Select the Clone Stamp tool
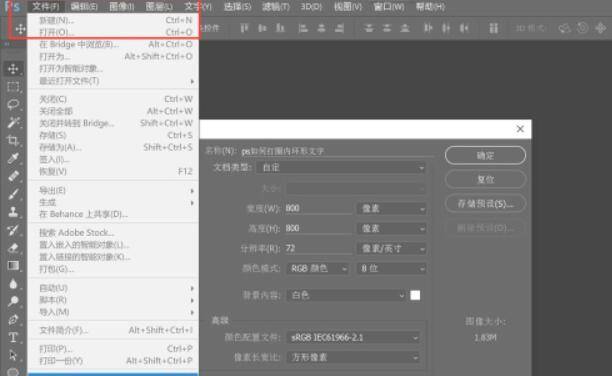Screen dimensions: 612x376 click(13, 212)
